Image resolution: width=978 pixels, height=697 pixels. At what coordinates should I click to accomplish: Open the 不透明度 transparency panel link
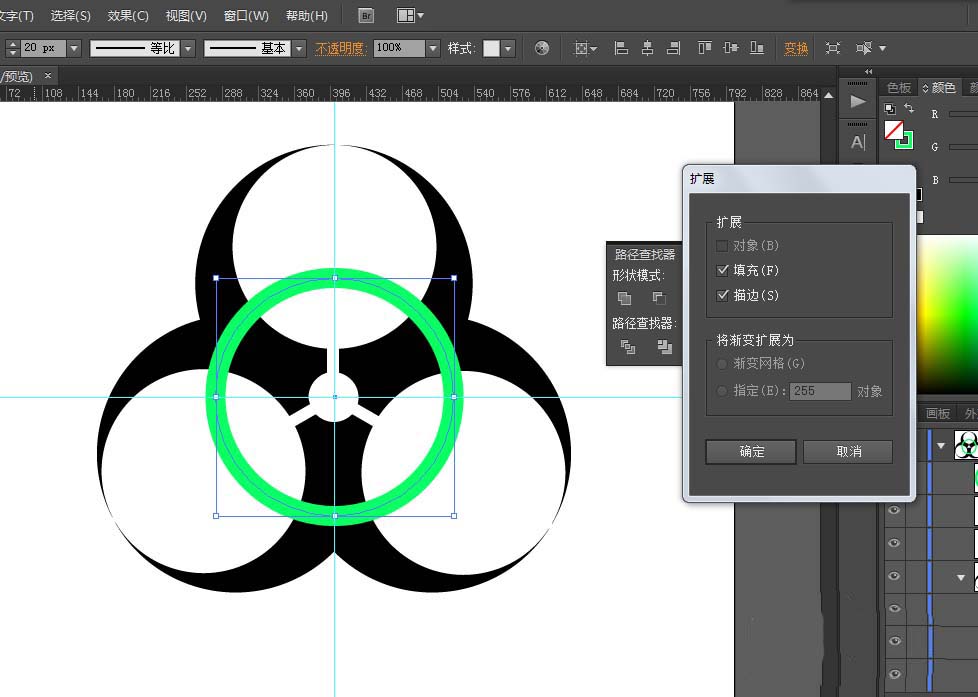340,48
